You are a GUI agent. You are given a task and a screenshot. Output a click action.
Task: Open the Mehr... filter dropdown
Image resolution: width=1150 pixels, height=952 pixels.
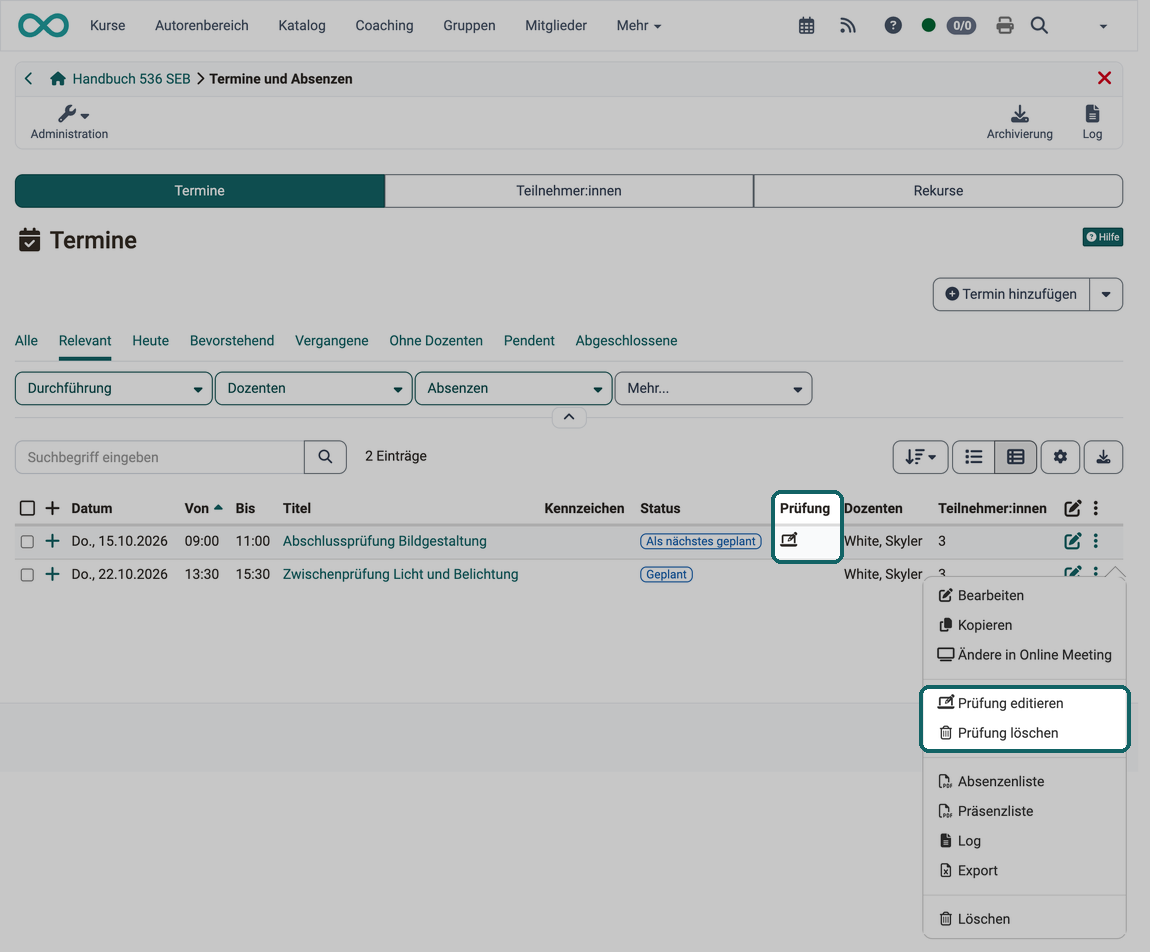pyautogui.click(x=713, y=388)
